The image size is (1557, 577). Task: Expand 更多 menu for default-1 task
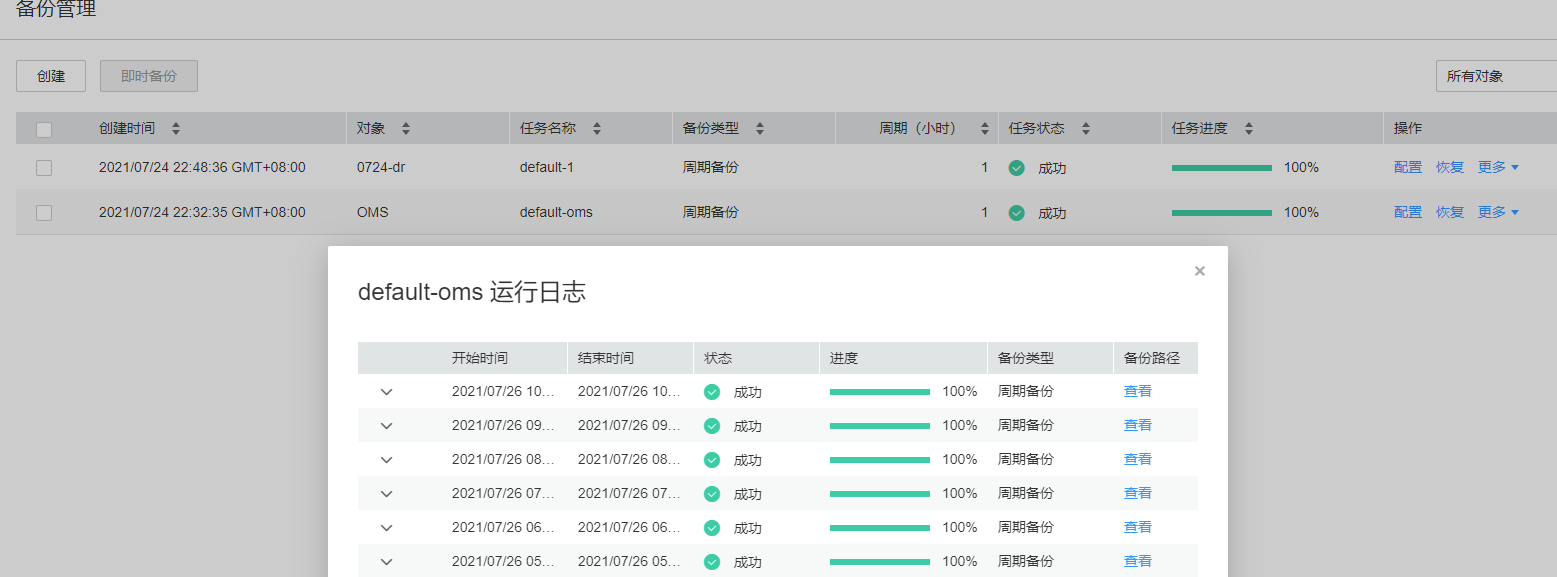[1498, 168]
